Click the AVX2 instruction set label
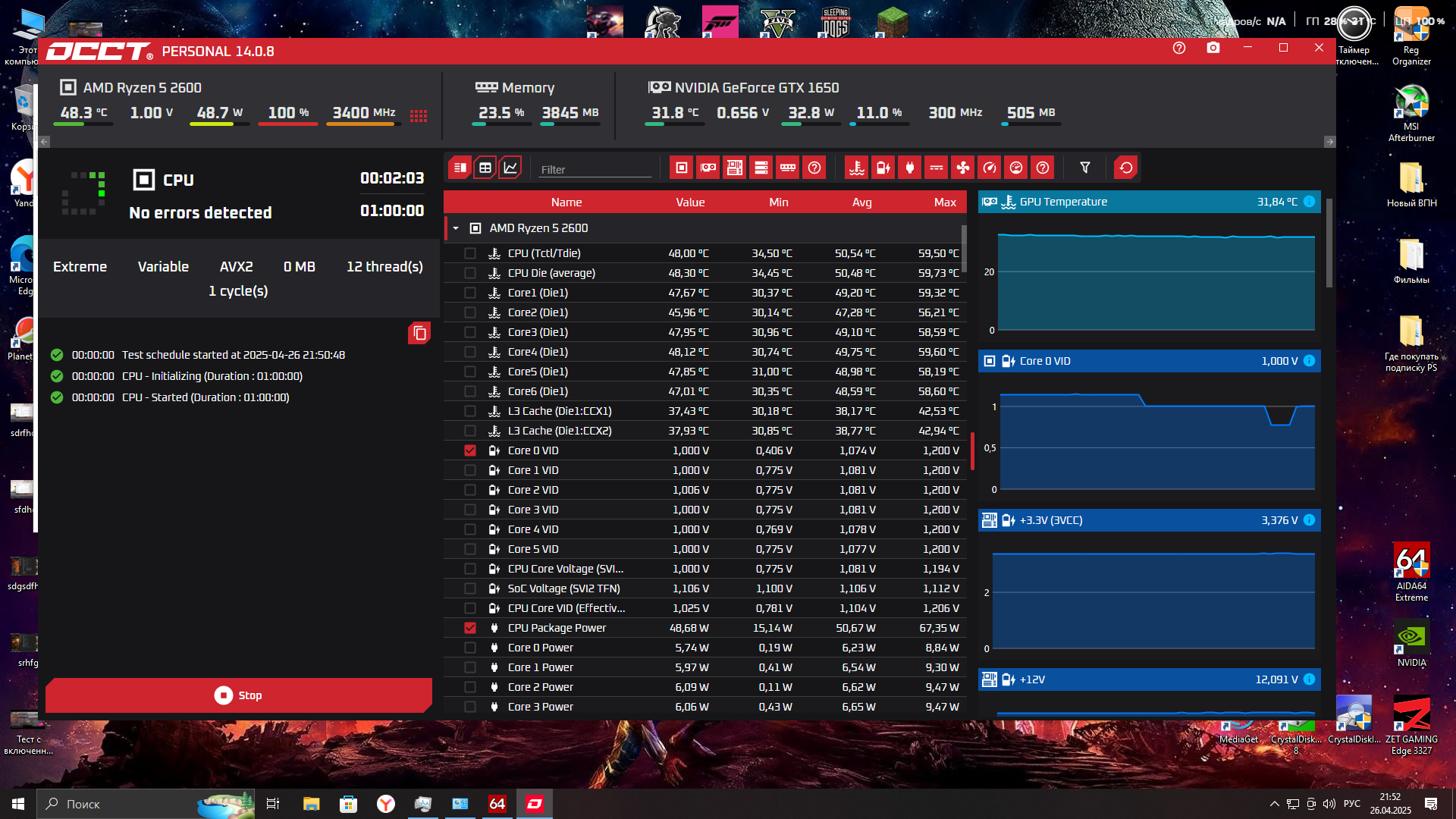The height and width of the screenshot is (819, 1456). [x=237, y=267]
